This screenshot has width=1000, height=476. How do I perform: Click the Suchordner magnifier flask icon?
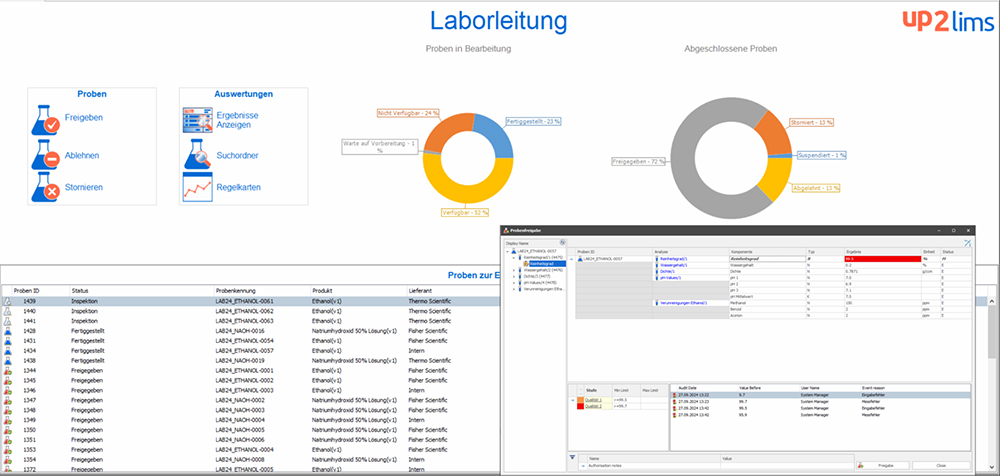[198, 154]
